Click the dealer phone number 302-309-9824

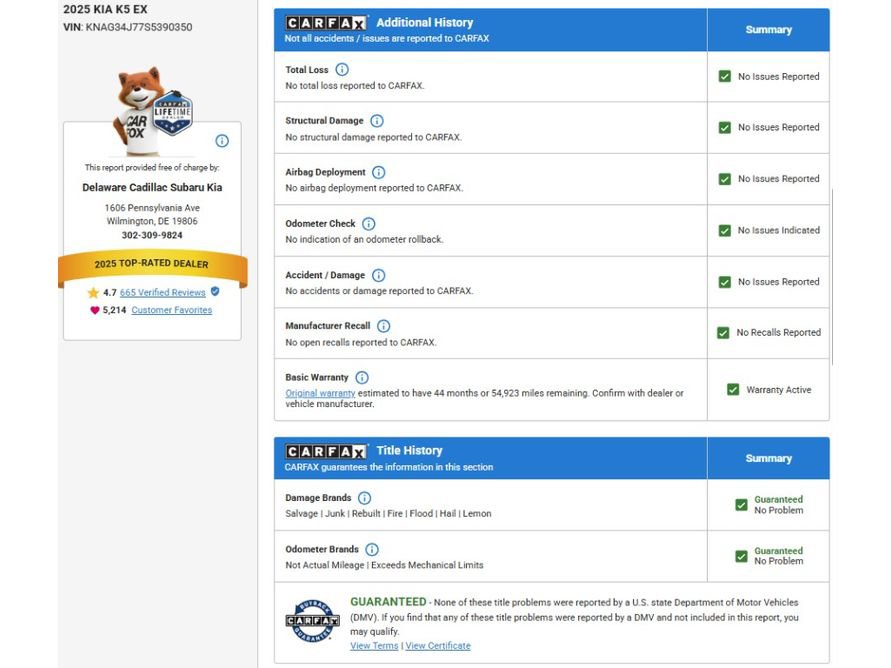152,235
